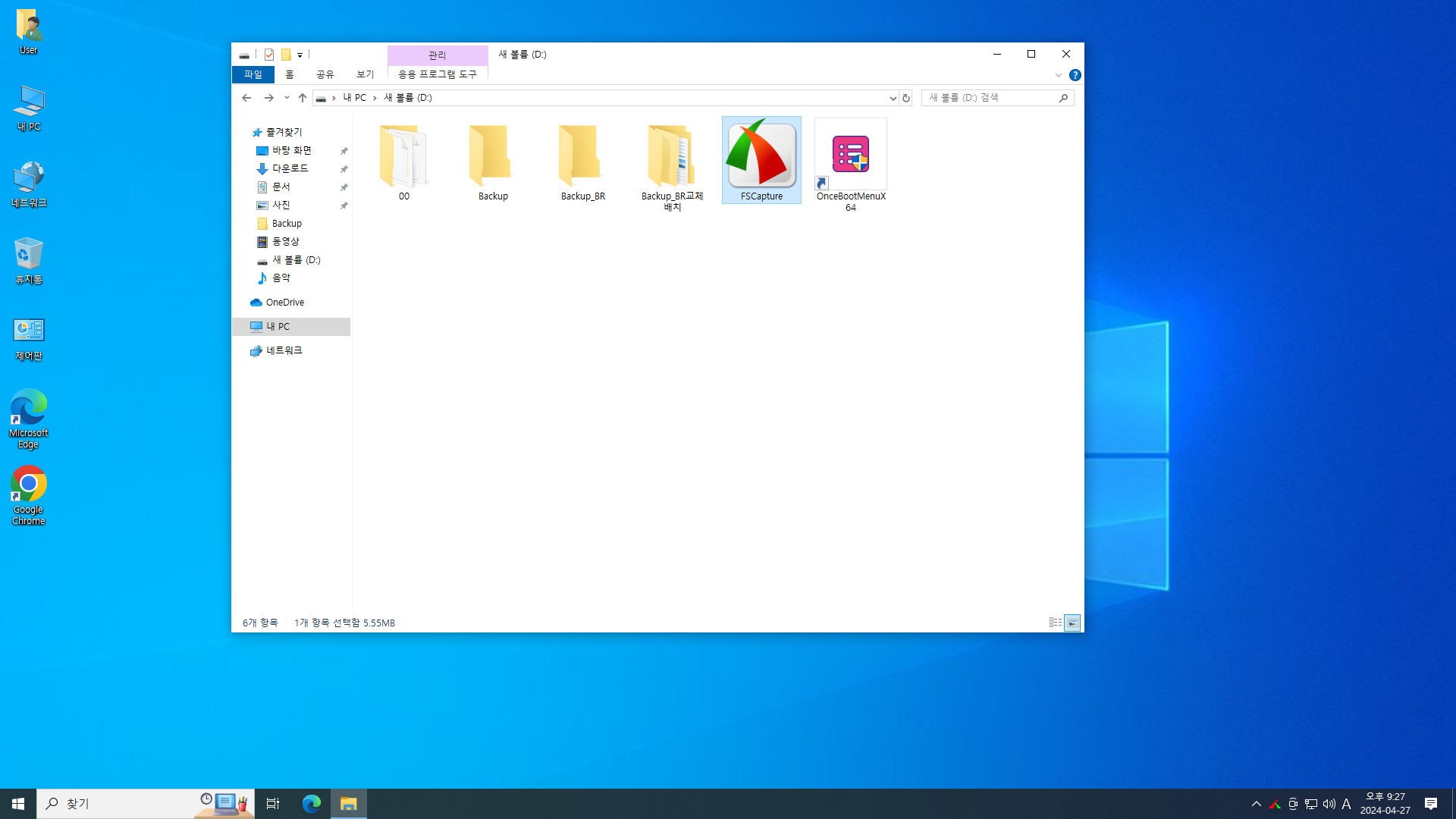This screenshot has width=1456, height=819.
Task: Show hidden system tray icons
Action: pyautogui.click(x=1256, y=804)
